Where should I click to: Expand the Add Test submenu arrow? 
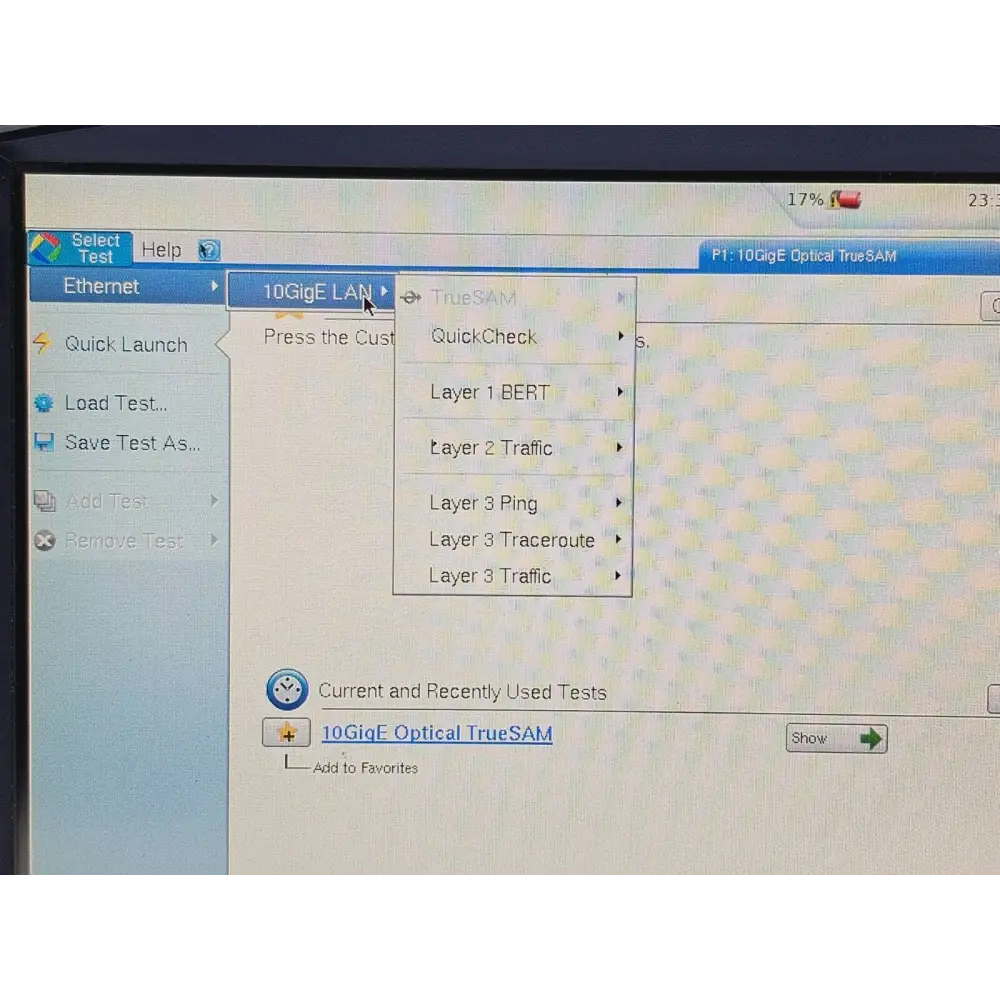214,501
